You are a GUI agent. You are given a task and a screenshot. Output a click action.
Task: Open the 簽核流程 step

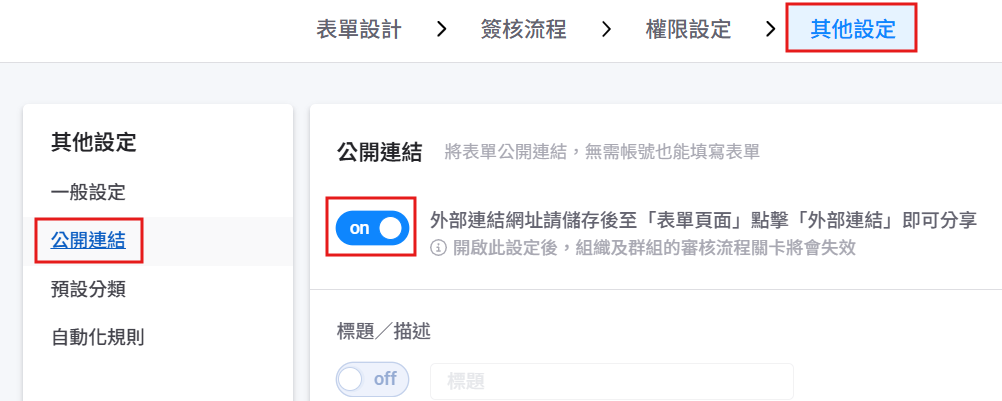[x=523, y=30]
